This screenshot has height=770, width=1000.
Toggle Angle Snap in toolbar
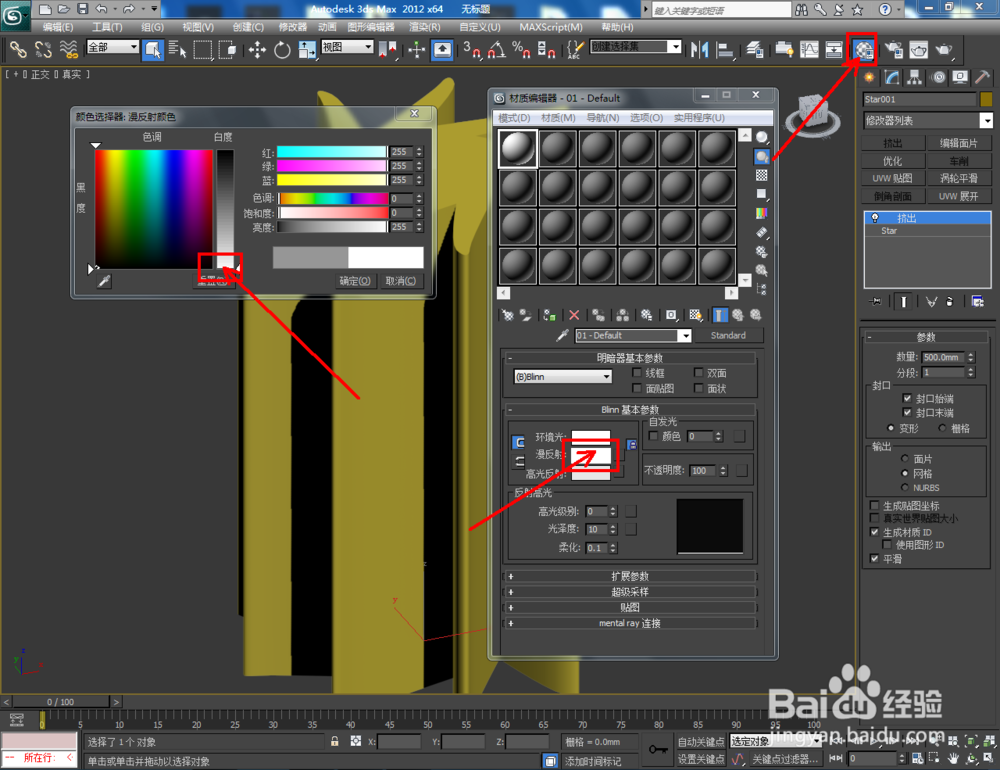pos(497,50)
